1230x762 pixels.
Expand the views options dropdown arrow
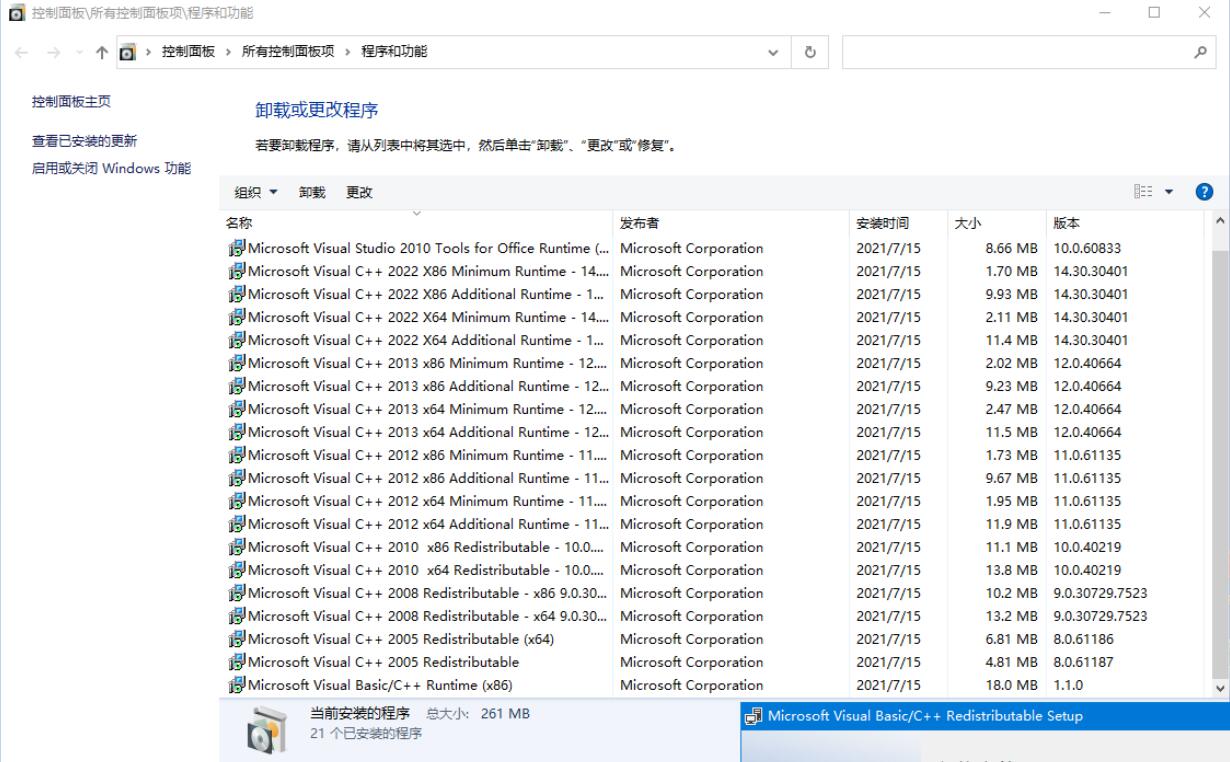tap(1170, 191)
